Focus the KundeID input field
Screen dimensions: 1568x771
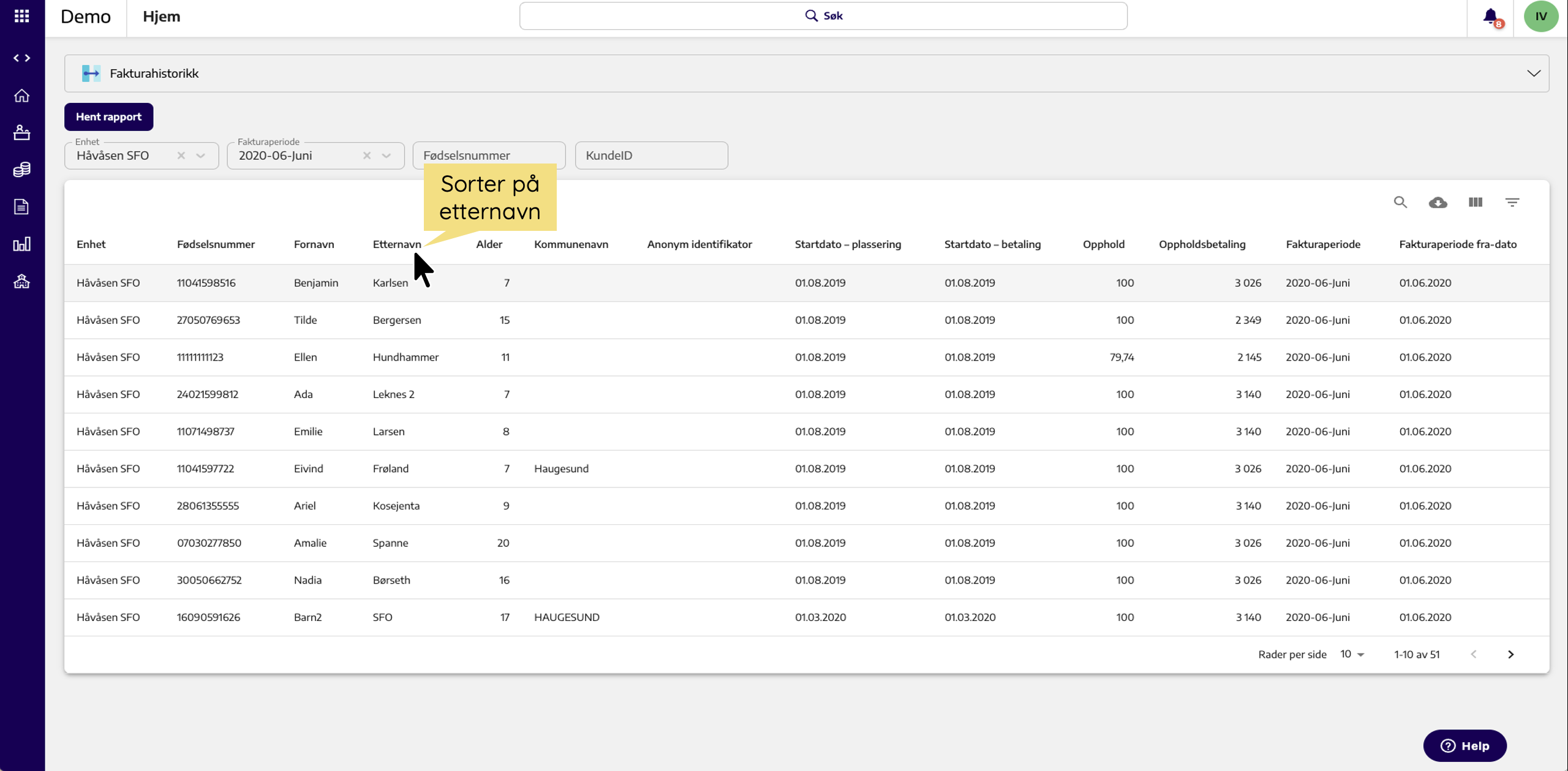coord(651,156)
